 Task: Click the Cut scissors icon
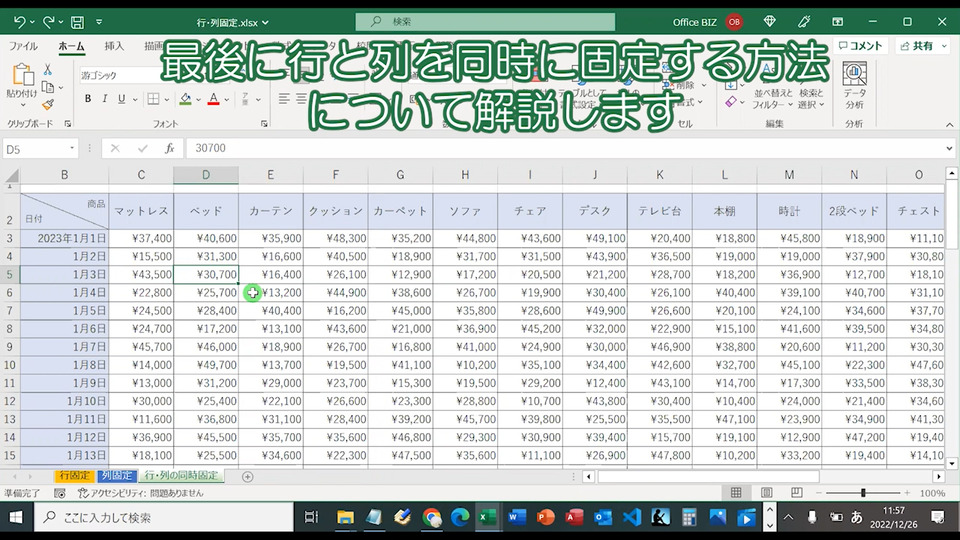coord(48,69)
